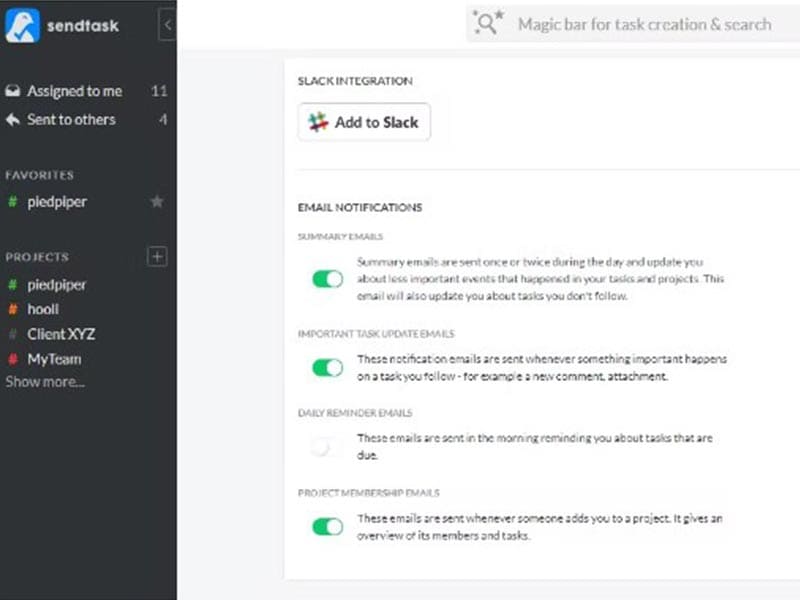Click the Slack logo inside the button
Screen dimensions: 800x600
tap(318, 121)
